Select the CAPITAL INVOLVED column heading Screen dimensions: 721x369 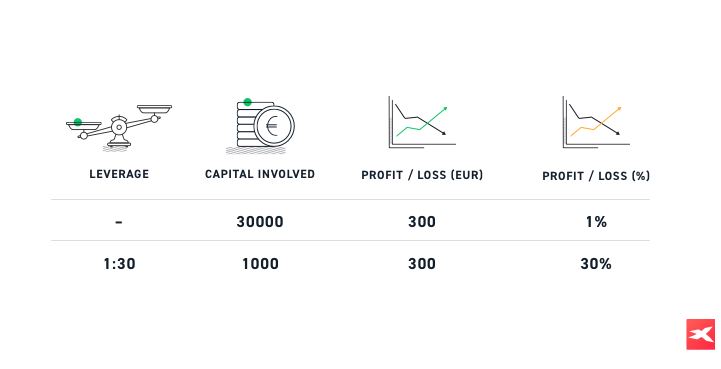pyautogui.click(x=260, y=174)
